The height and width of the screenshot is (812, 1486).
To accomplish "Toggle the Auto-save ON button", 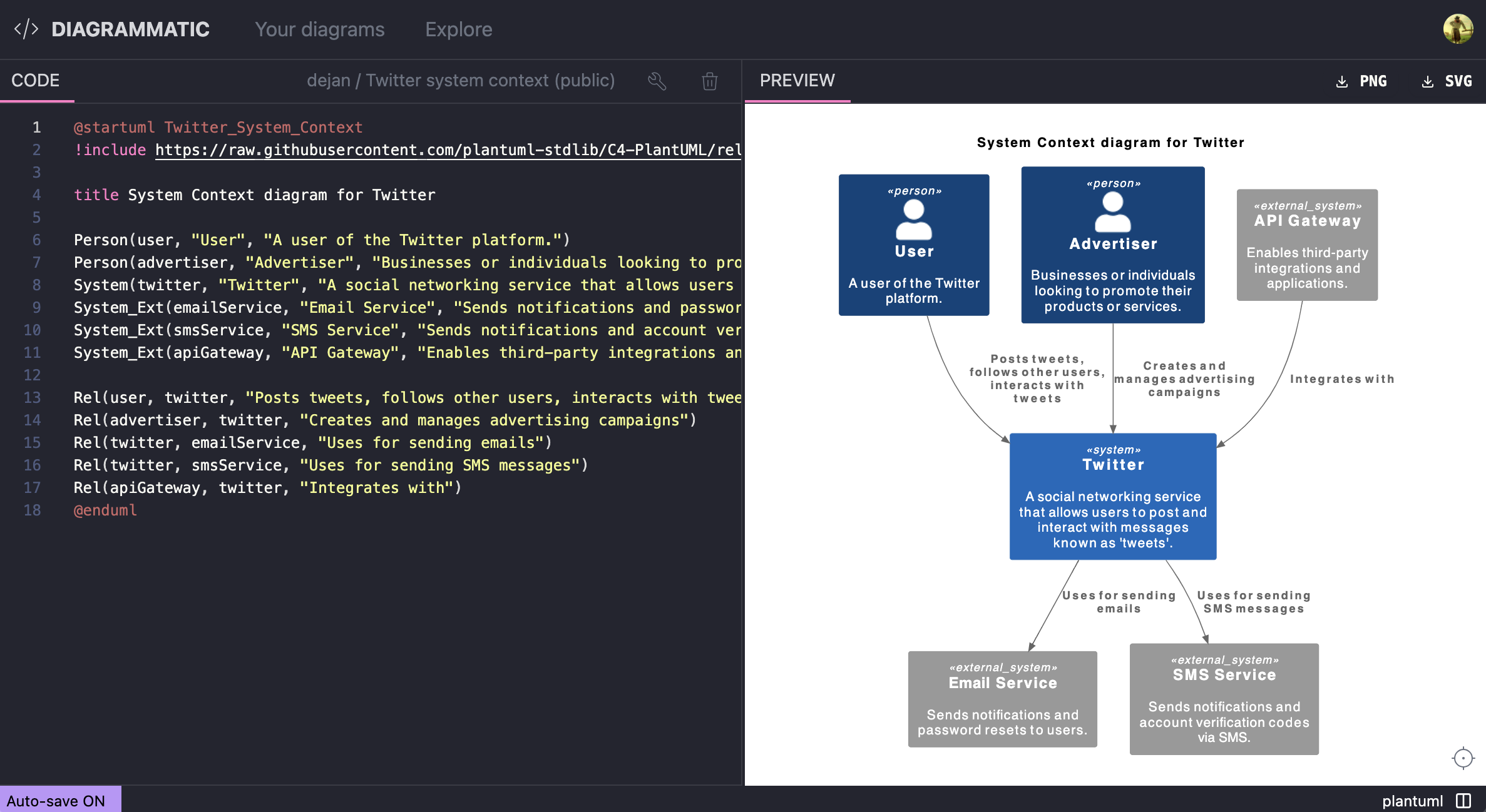I will [60, 800].
